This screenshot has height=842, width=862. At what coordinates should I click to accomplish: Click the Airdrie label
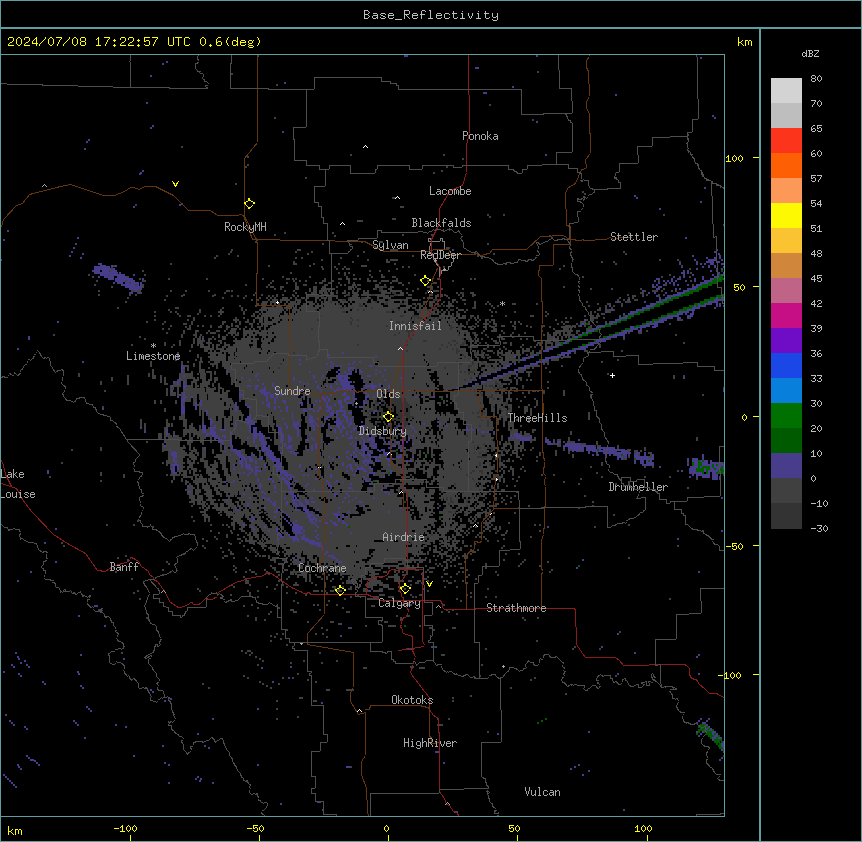point(403,537)
